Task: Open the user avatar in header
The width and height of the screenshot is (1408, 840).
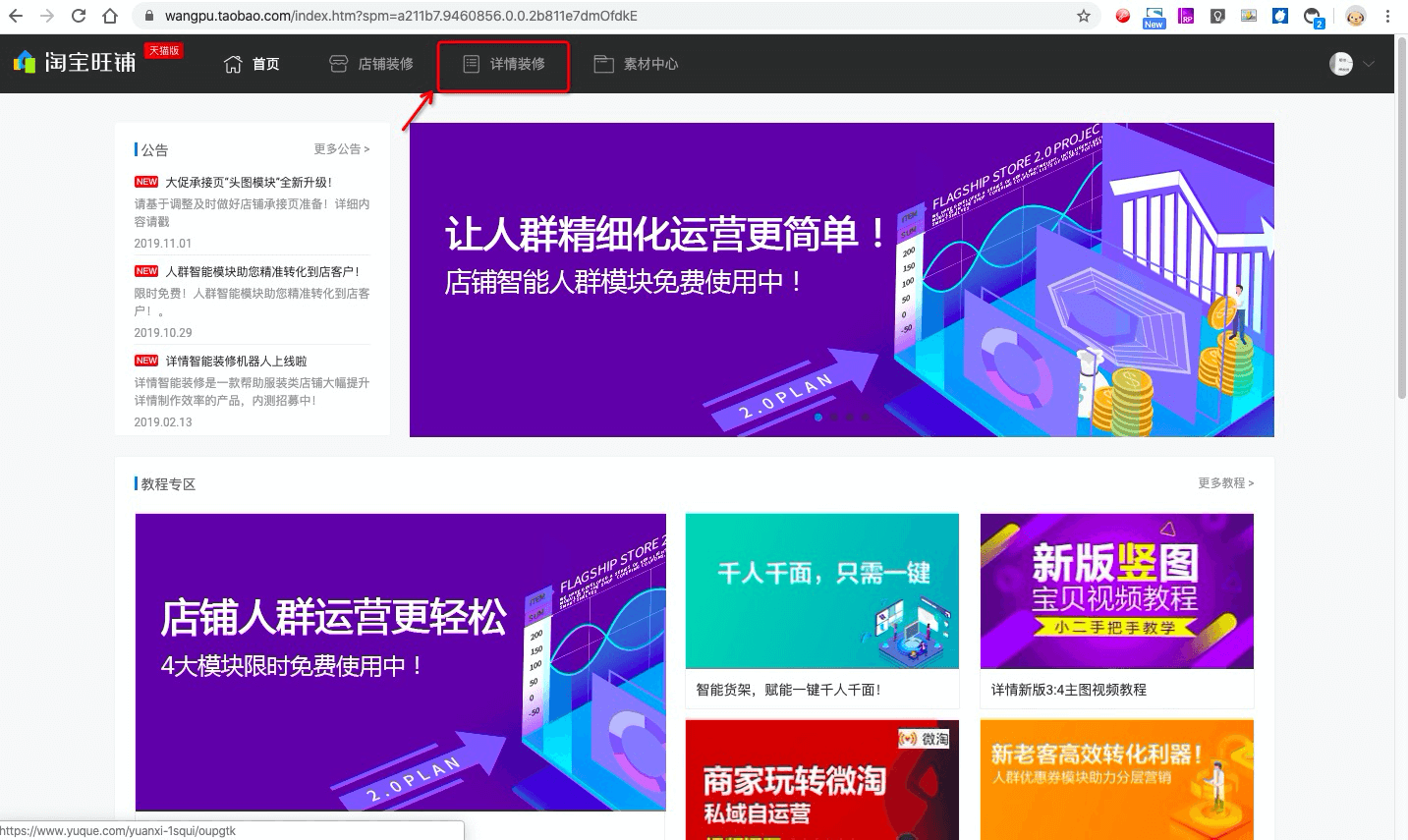Action: click(1341, 64)
